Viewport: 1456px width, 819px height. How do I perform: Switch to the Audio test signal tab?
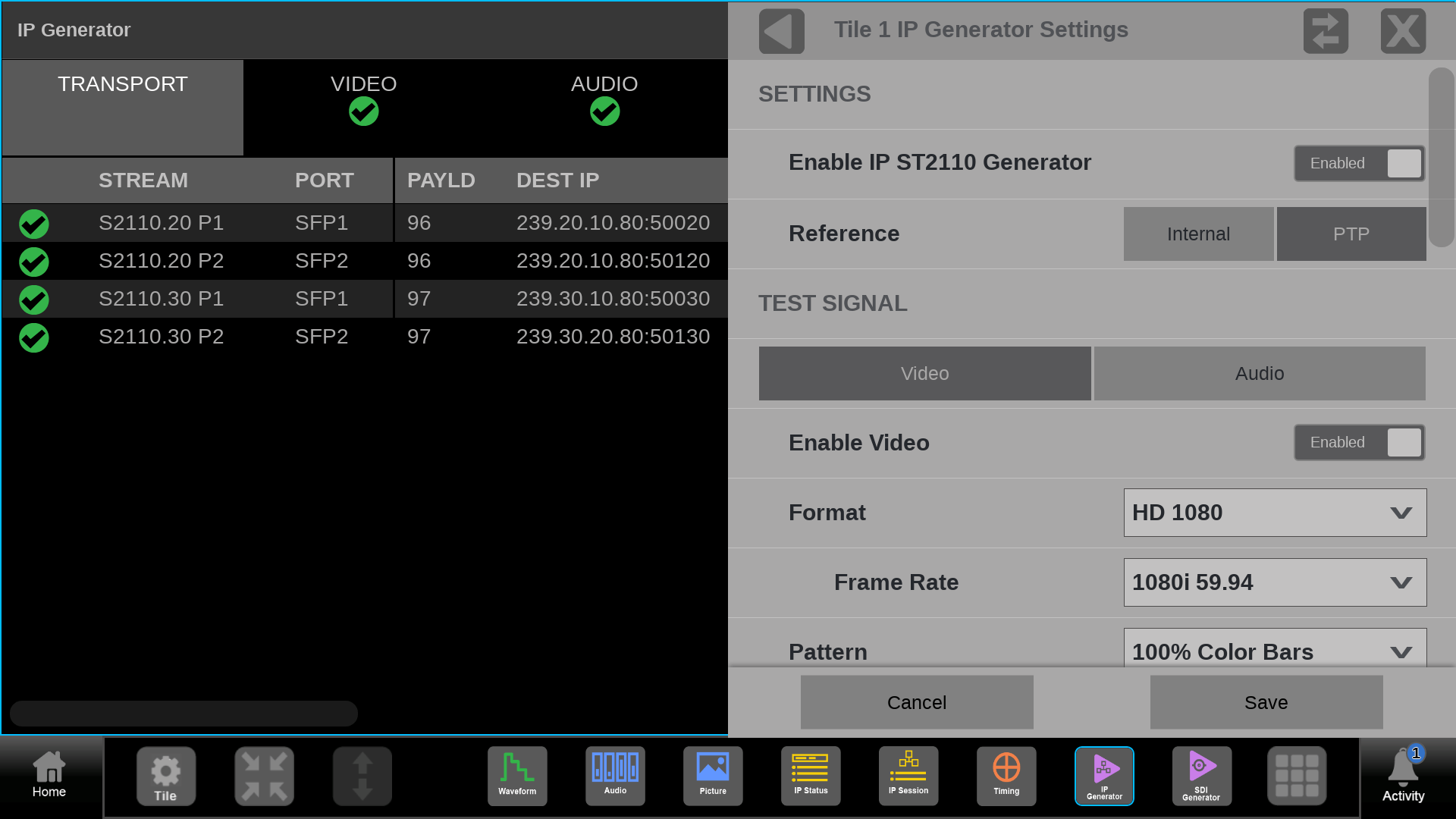click(1259, 373)
